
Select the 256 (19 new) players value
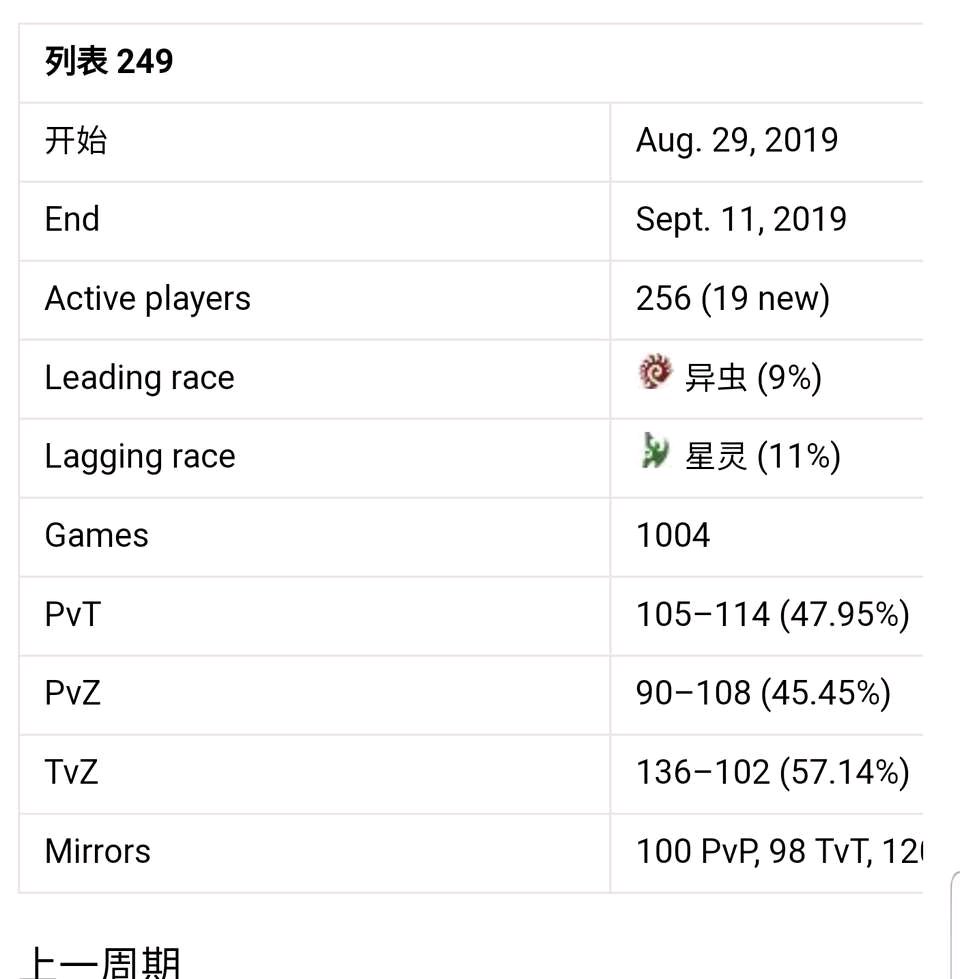point(733,298)
